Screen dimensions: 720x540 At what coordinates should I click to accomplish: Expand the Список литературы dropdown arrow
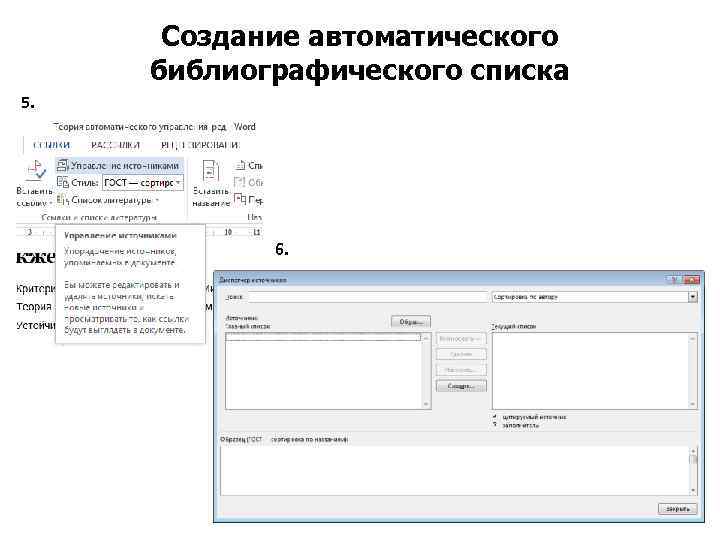157,201
